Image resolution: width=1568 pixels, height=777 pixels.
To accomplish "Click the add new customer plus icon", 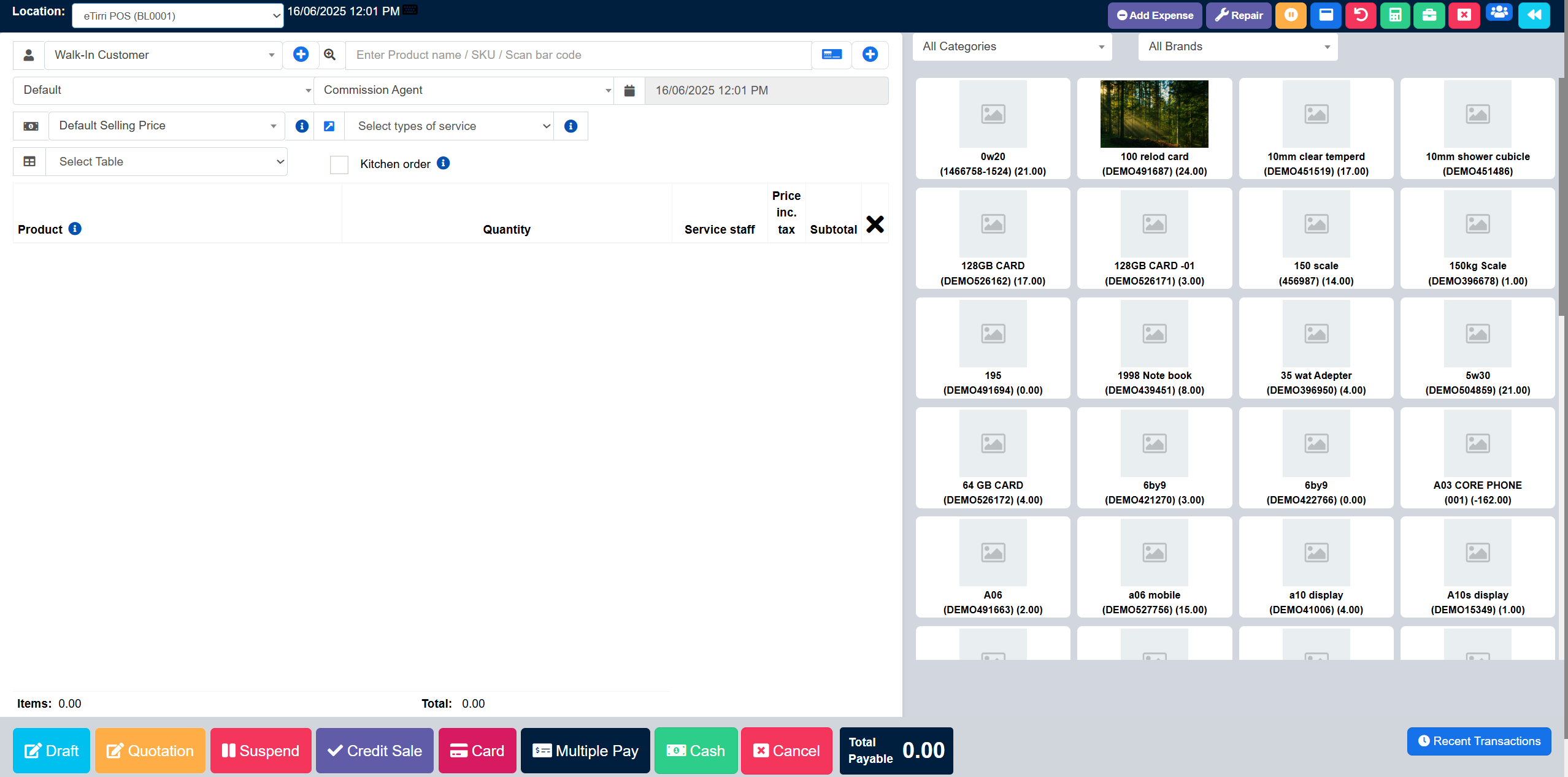I will pyautogui.click(x=301, y=55).
